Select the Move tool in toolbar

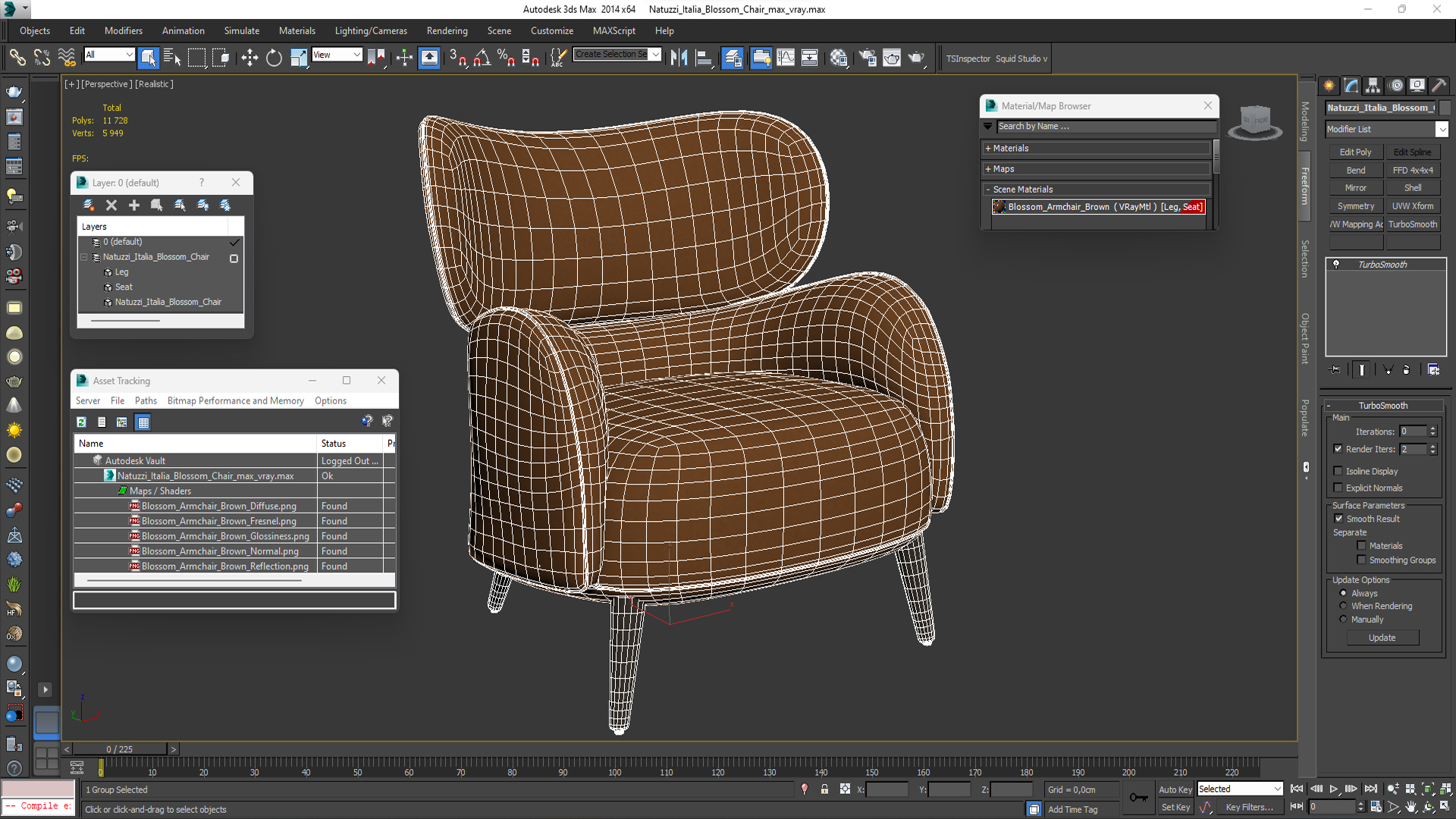pos(249,58)
